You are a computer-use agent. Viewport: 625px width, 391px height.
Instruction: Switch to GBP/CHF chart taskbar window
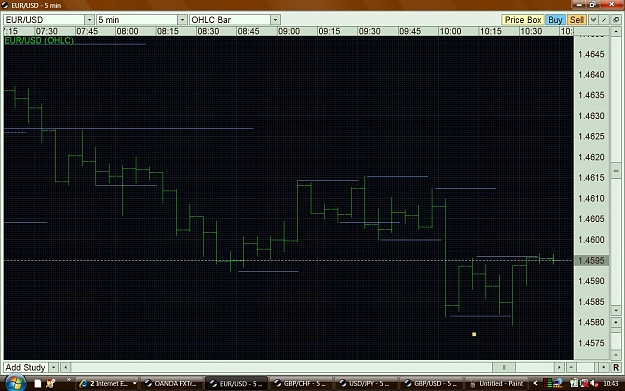[300, 383]
